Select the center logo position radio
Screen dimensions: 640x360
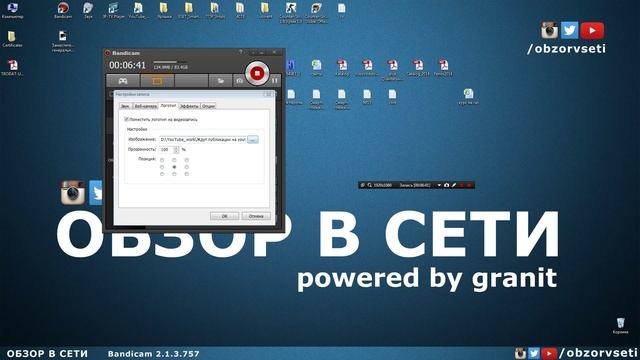coord(174,167)
